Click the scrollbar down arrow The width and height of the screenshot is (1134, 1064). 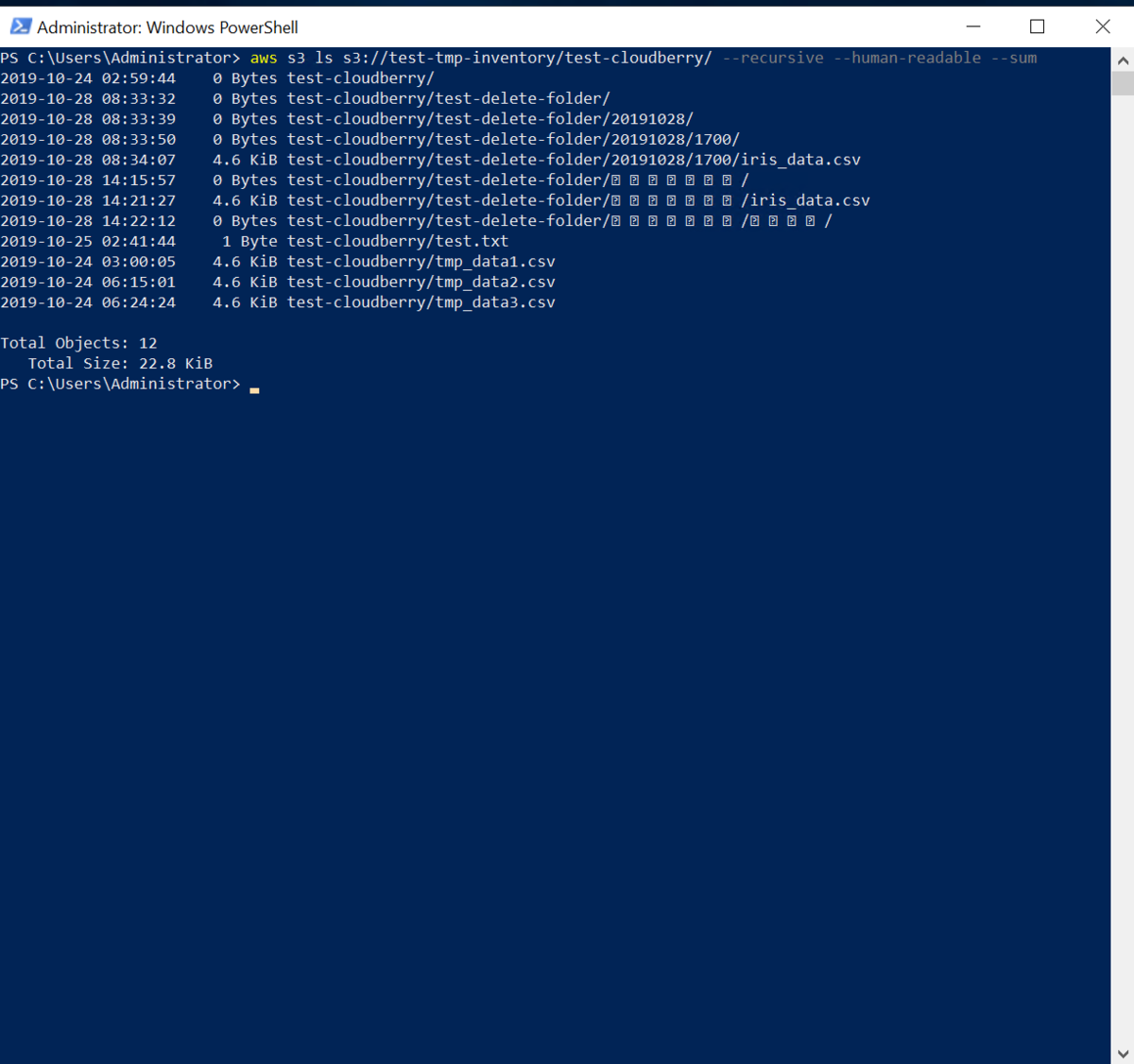(1123, 1054)
